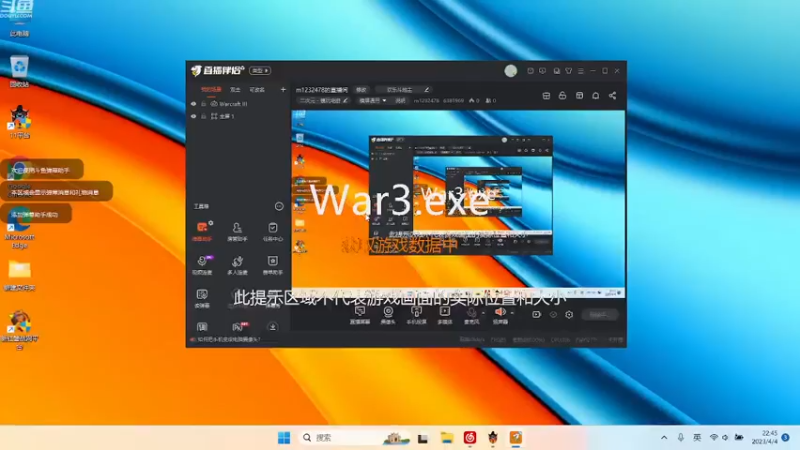Toggle the lock icon above preview

562,95
